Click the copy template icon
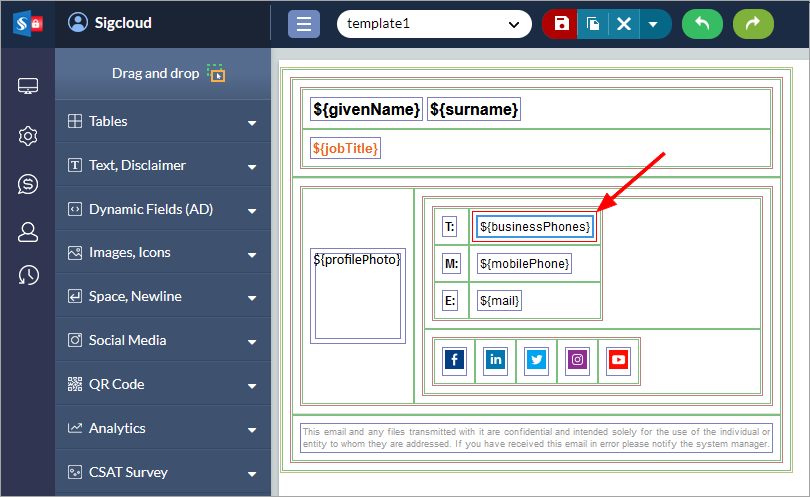This screenshot has width=810, height=497. pyautogui.click(x=593, y=24)
